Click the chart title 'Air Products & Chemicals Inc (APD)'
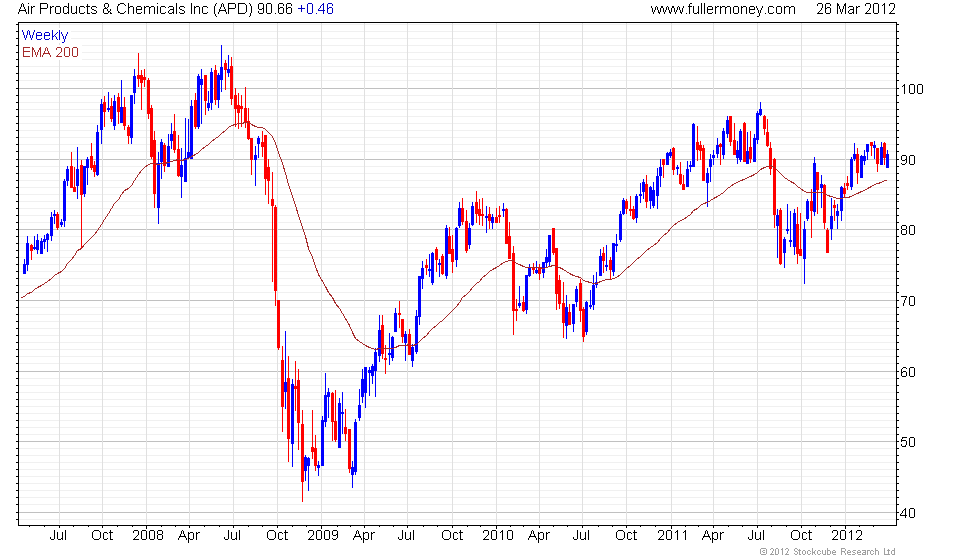980x560 pixels. coord(135,9)
